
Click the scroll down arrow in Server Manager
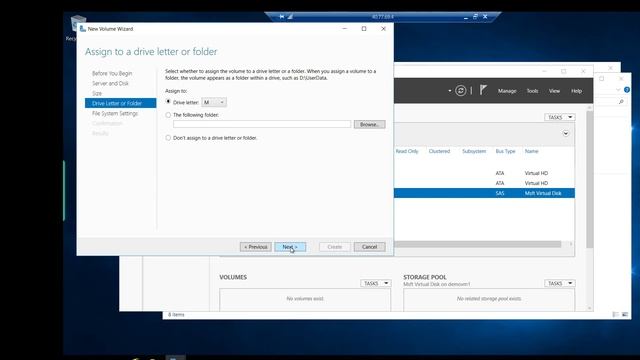590,308
